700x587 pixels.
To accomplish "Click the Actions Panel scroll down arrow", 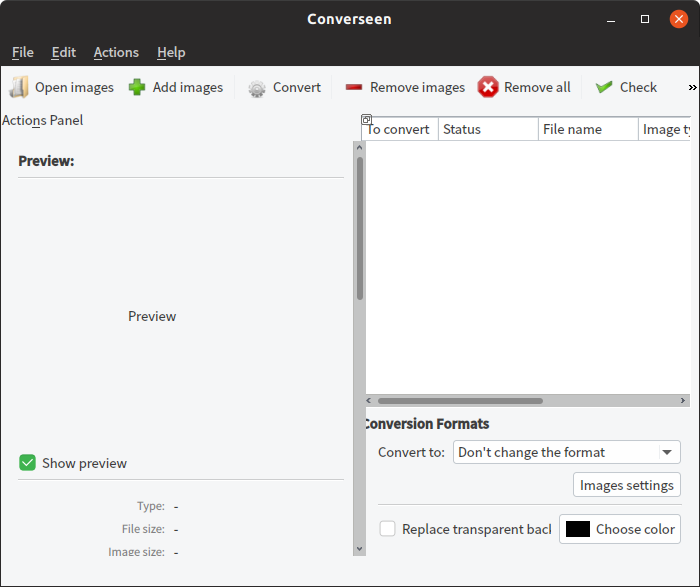I will [x=359, y=549].
